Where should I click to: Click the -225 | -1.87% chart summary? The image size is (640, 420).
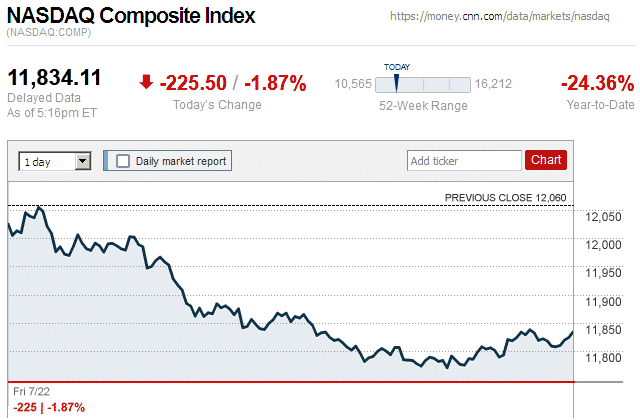[x=48, y=407]
